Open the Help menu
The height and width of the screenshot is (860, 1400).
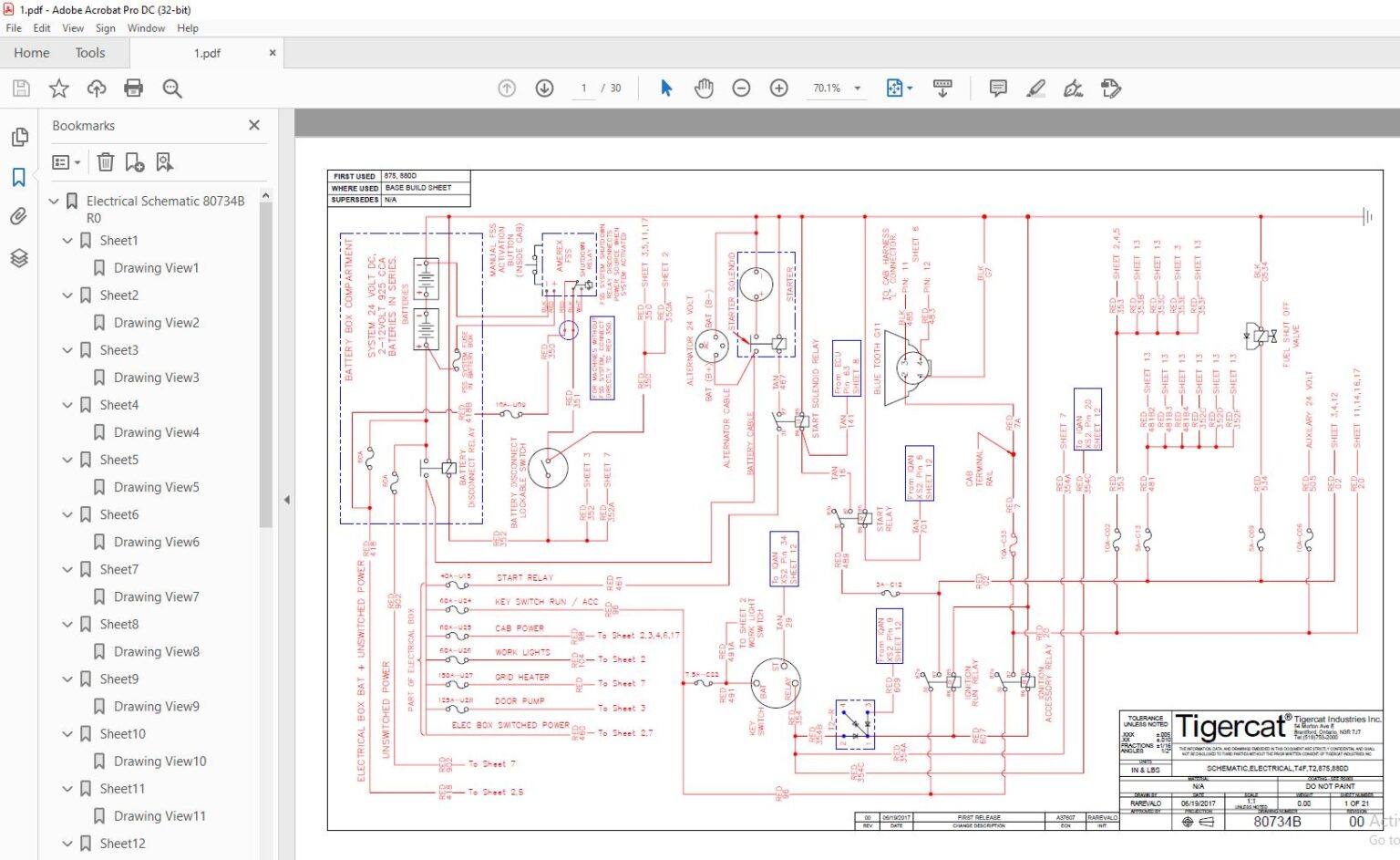pos(188,28)
